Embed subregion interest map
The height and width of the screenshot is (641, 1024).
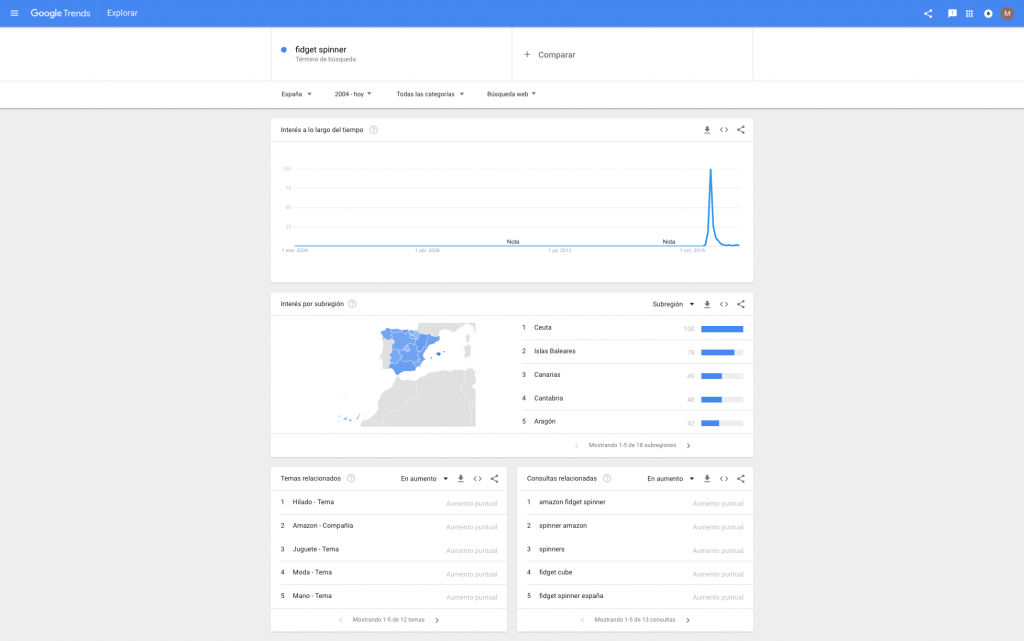tap(724, 304)
